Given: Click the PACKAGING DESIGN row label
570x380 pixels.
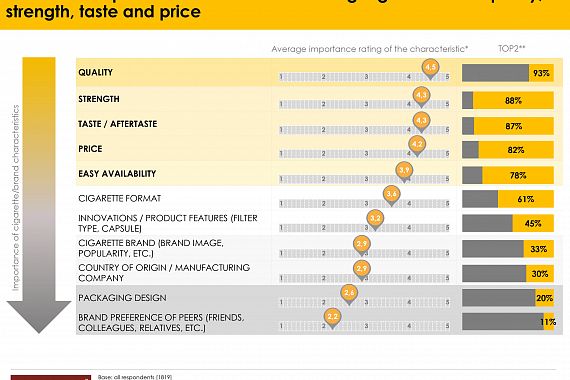Looking at the screenshot, I should click(122, 298).
